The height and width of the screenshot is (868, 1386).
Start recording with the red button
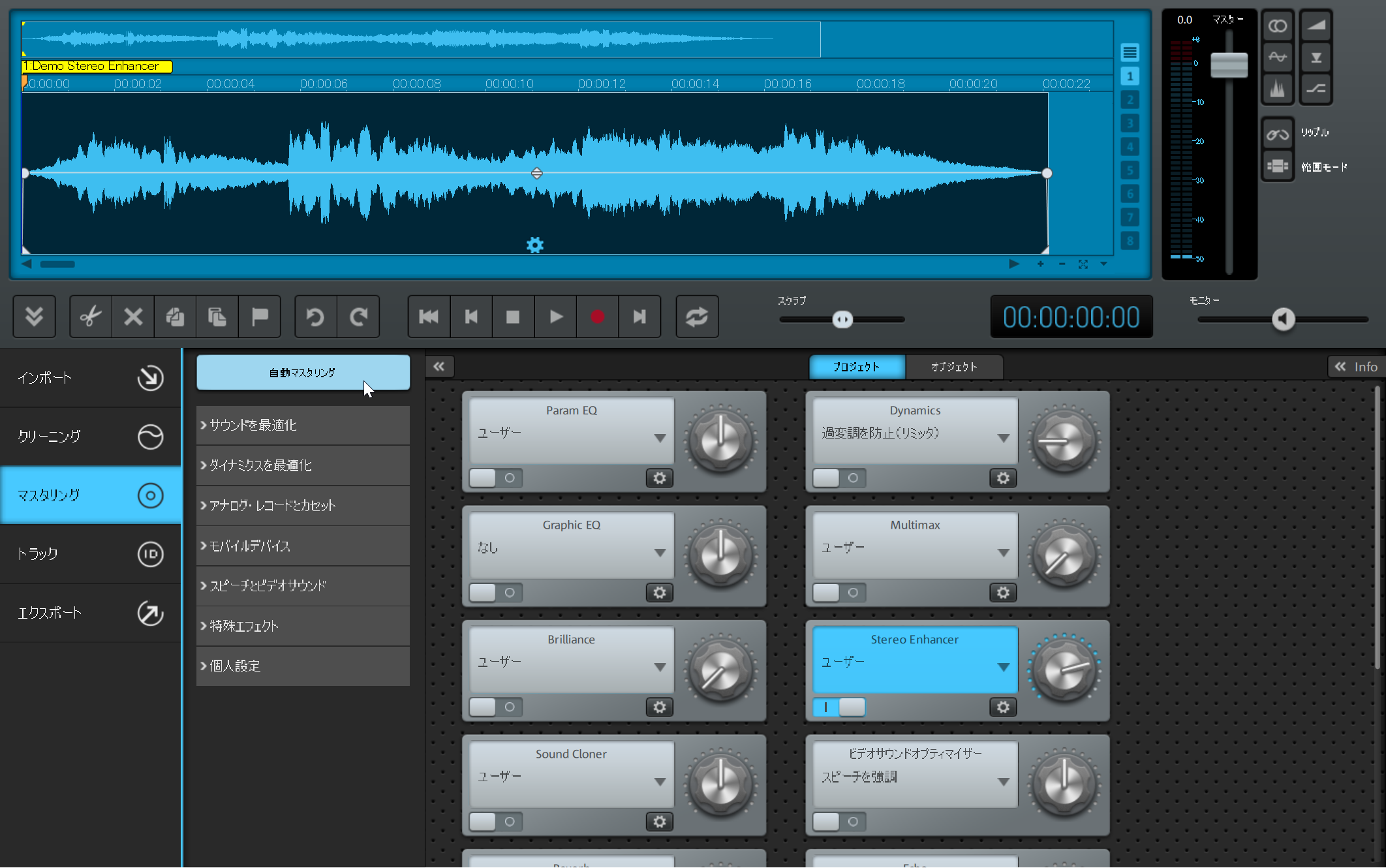click(597, 317)
